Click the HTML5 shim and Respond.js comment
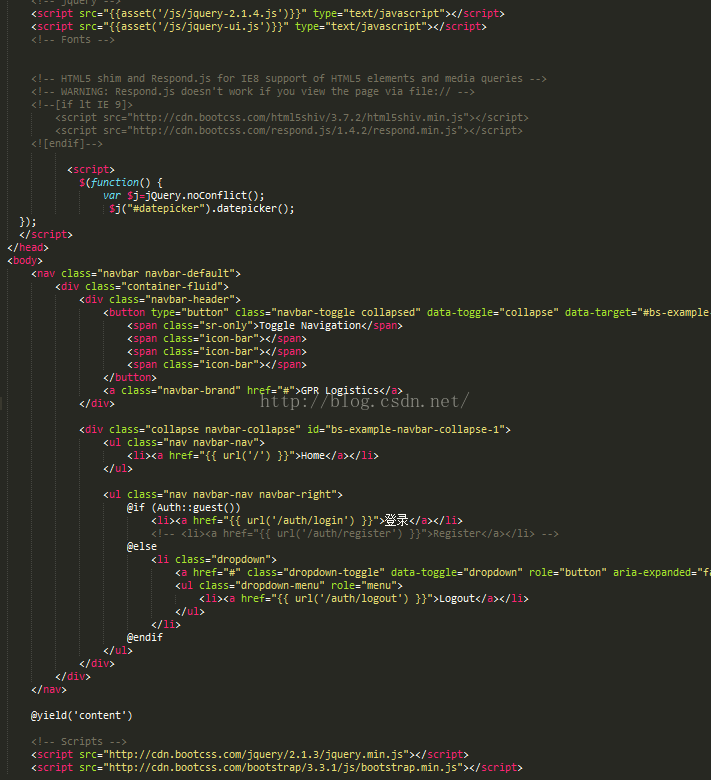 289,79
